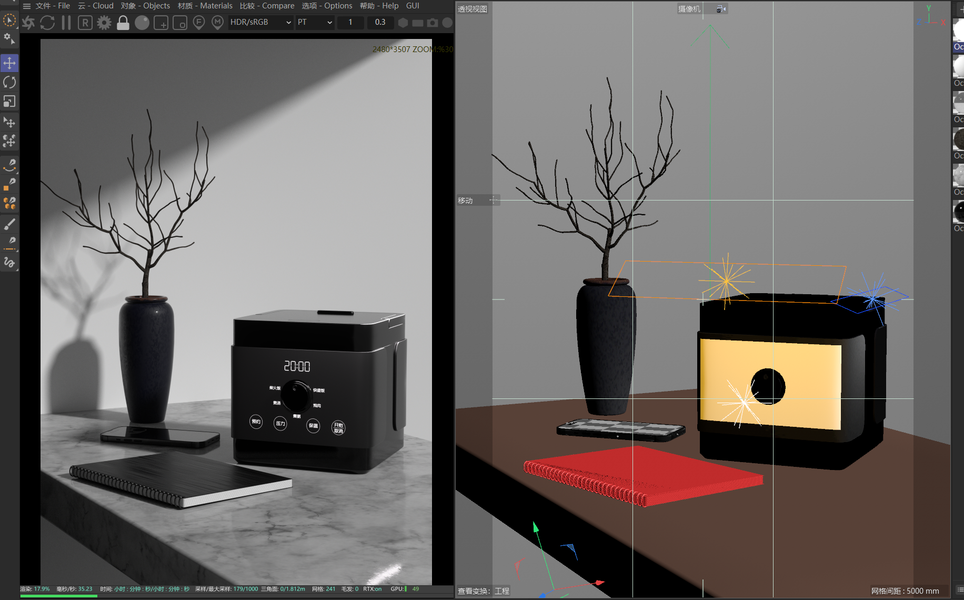The width and height of the screenshot is (964, 600).
Task: Activate the focus picker F pin
Action: point(199,23)
